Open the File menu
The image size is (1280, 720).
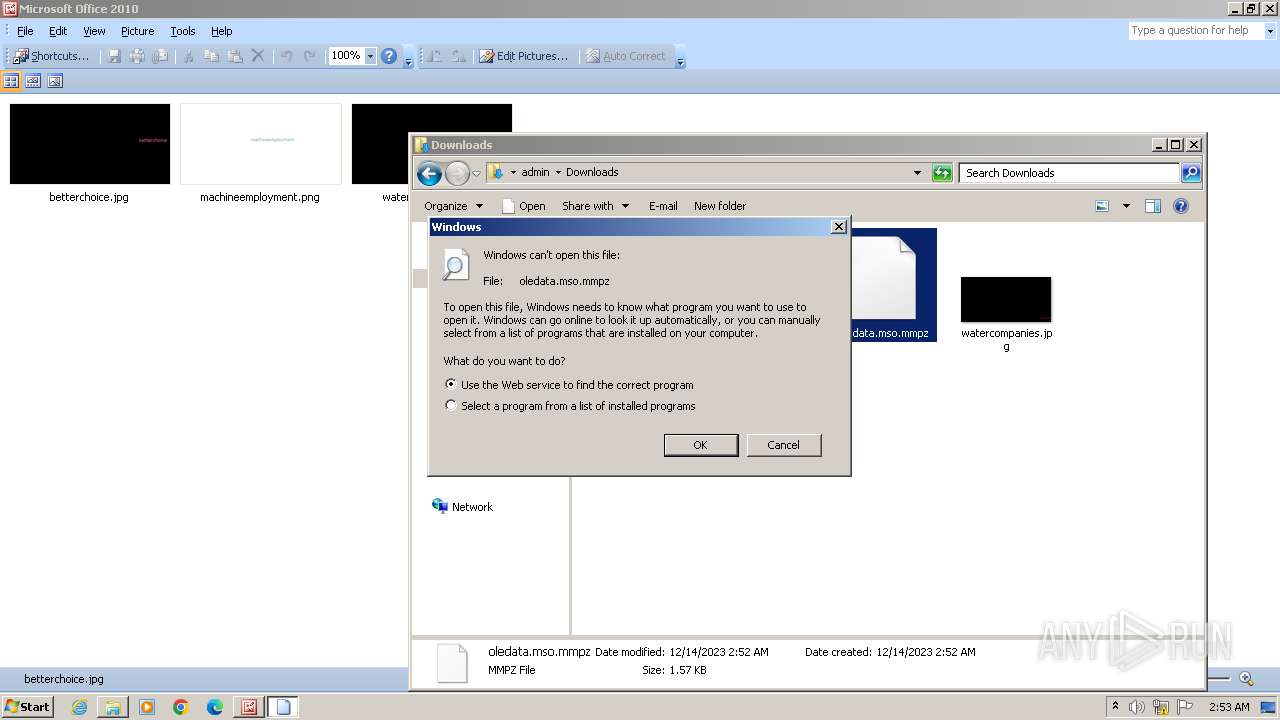(25, 31)
